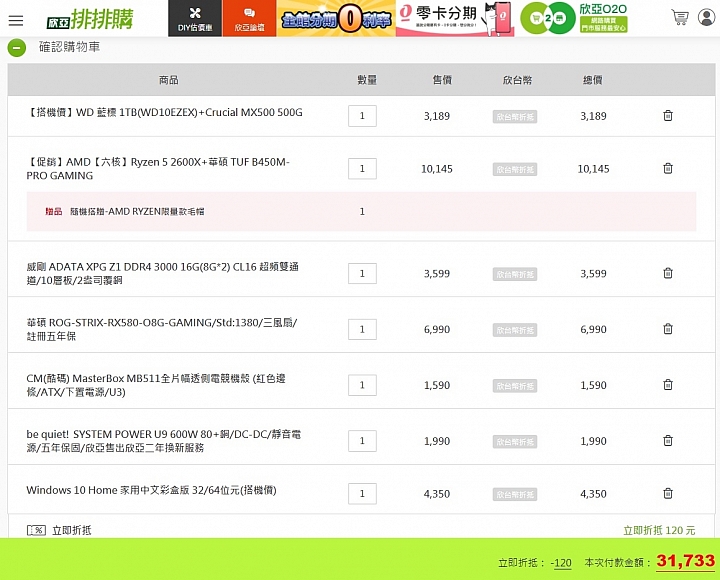Open the 欣亞O2O banner
The width and height of the screenshot is (720, 580).
pos(574,18)
